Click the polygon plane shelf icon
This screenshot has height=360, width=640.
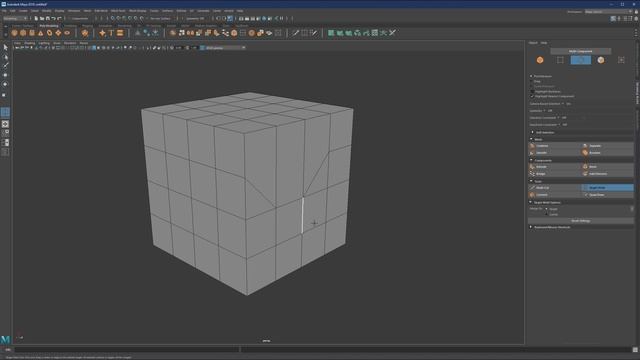click(x=58, y=33)
